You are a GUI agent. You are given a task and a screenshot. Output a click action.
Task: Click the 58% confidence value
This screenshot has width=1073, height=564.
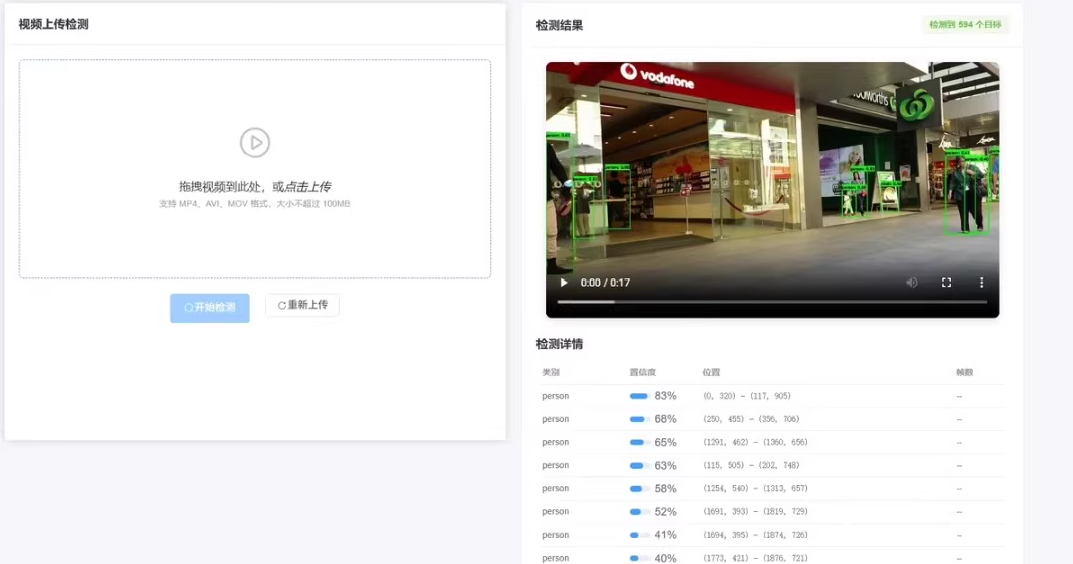click(x=665, y=489)
